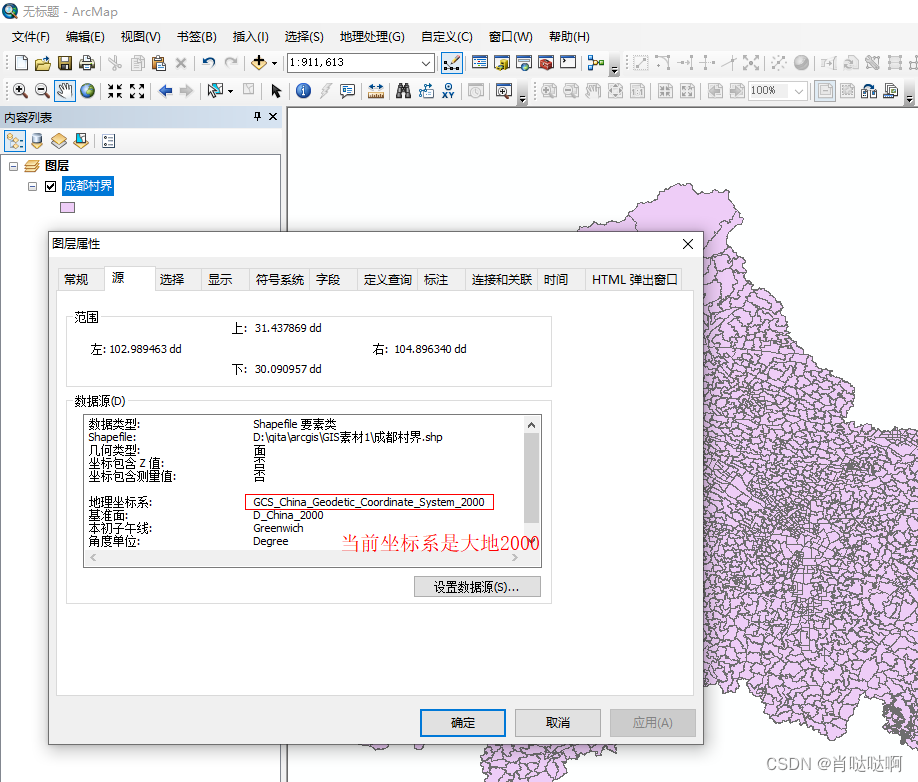
Task: Collapse the 图层 data frame tree node
Action: coord(13,166)
